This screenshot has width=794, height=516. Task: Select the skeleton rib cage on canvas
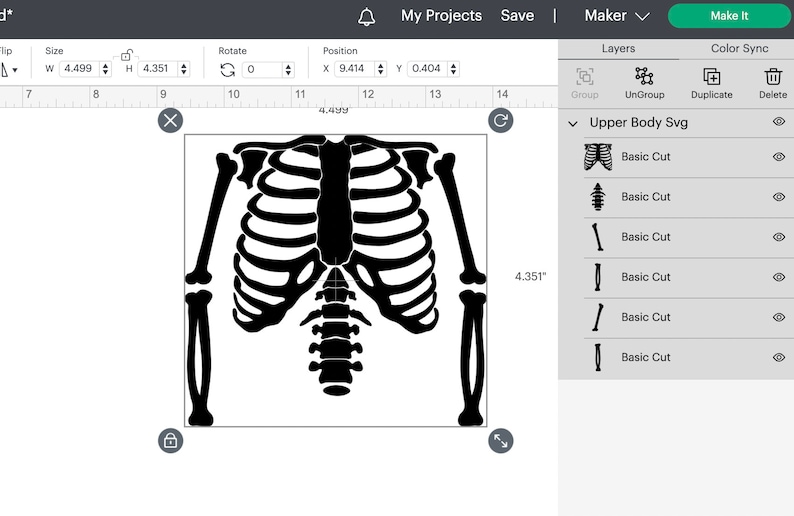click(335, 233)
